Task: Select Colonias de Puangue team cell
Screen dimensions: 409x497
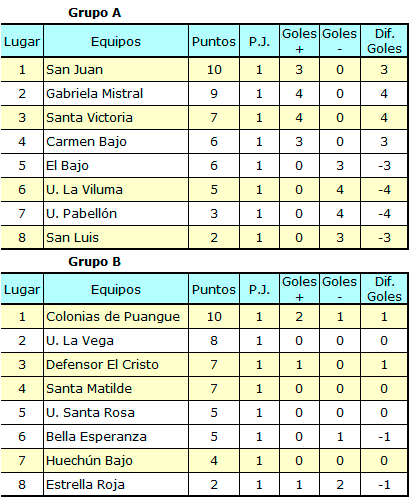Action: coord(116,317)
